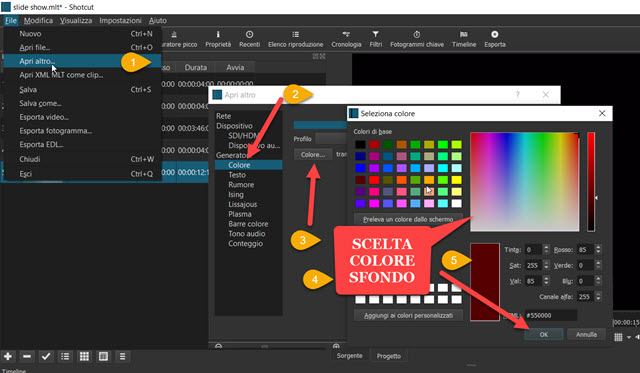Image resolution: width=640 pixels, height=373 pixels.
Task: Confirm color with the OK button
Action: tap(544, 334)
